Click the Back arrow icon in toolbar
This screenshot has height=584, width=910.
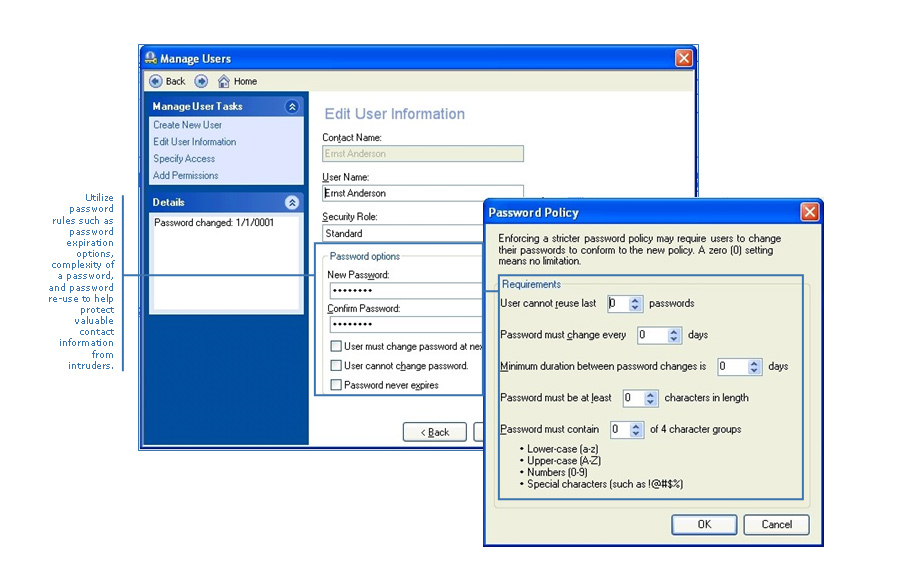tap(155, 81)
